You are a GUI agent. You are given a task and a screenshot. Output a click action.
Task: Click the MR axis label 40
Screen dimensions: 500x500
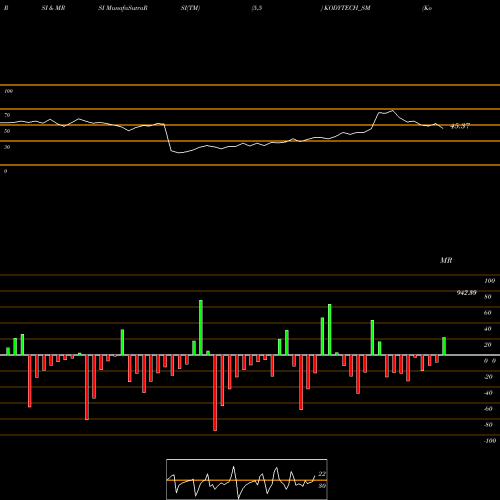point(488,329)
